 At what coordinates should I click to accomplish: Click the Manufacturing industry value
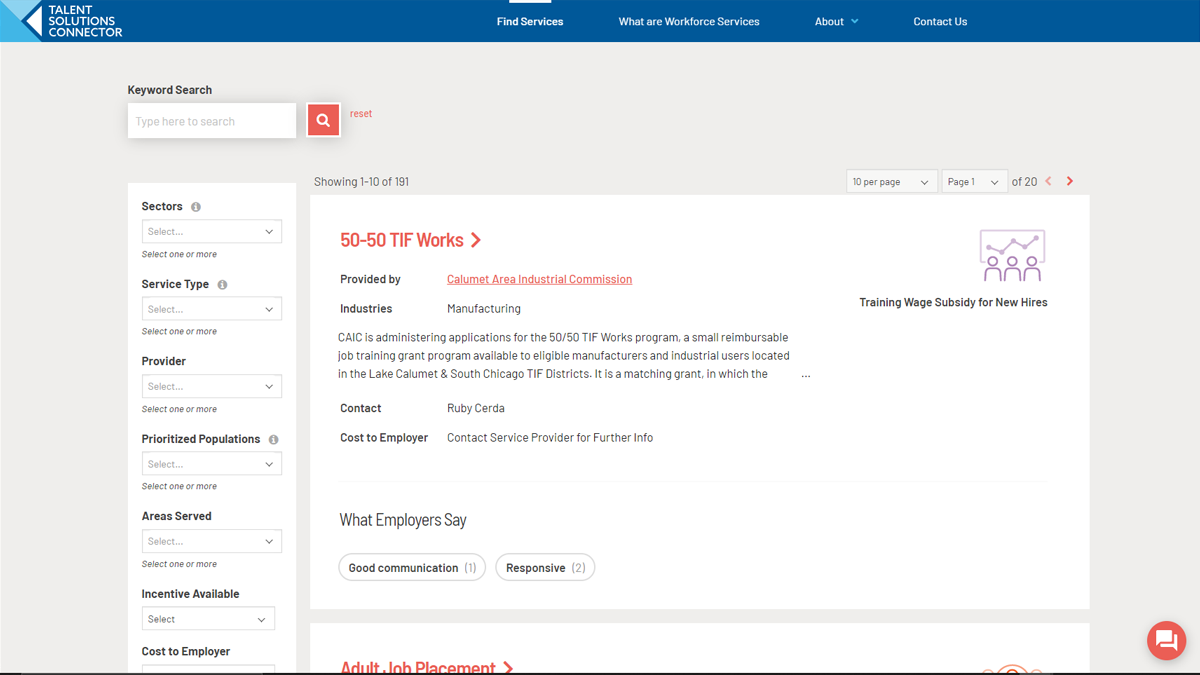[x=484, y=309]
